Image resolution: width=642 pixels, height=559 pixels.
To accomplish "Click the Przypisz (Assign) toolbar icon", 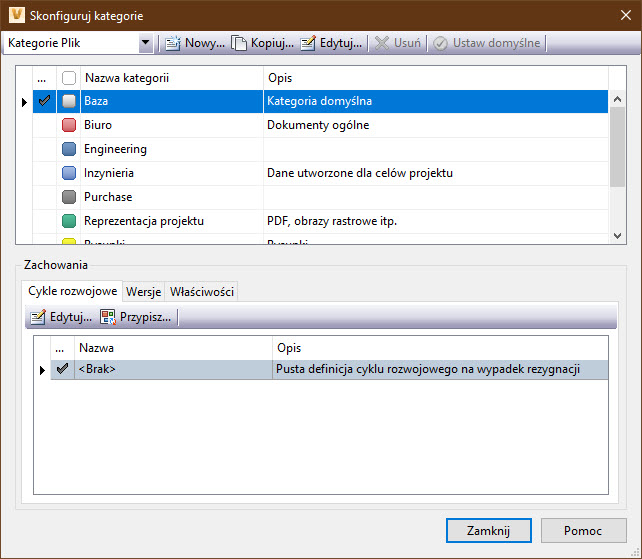I will pyautogui.click(x=107, y=317).
